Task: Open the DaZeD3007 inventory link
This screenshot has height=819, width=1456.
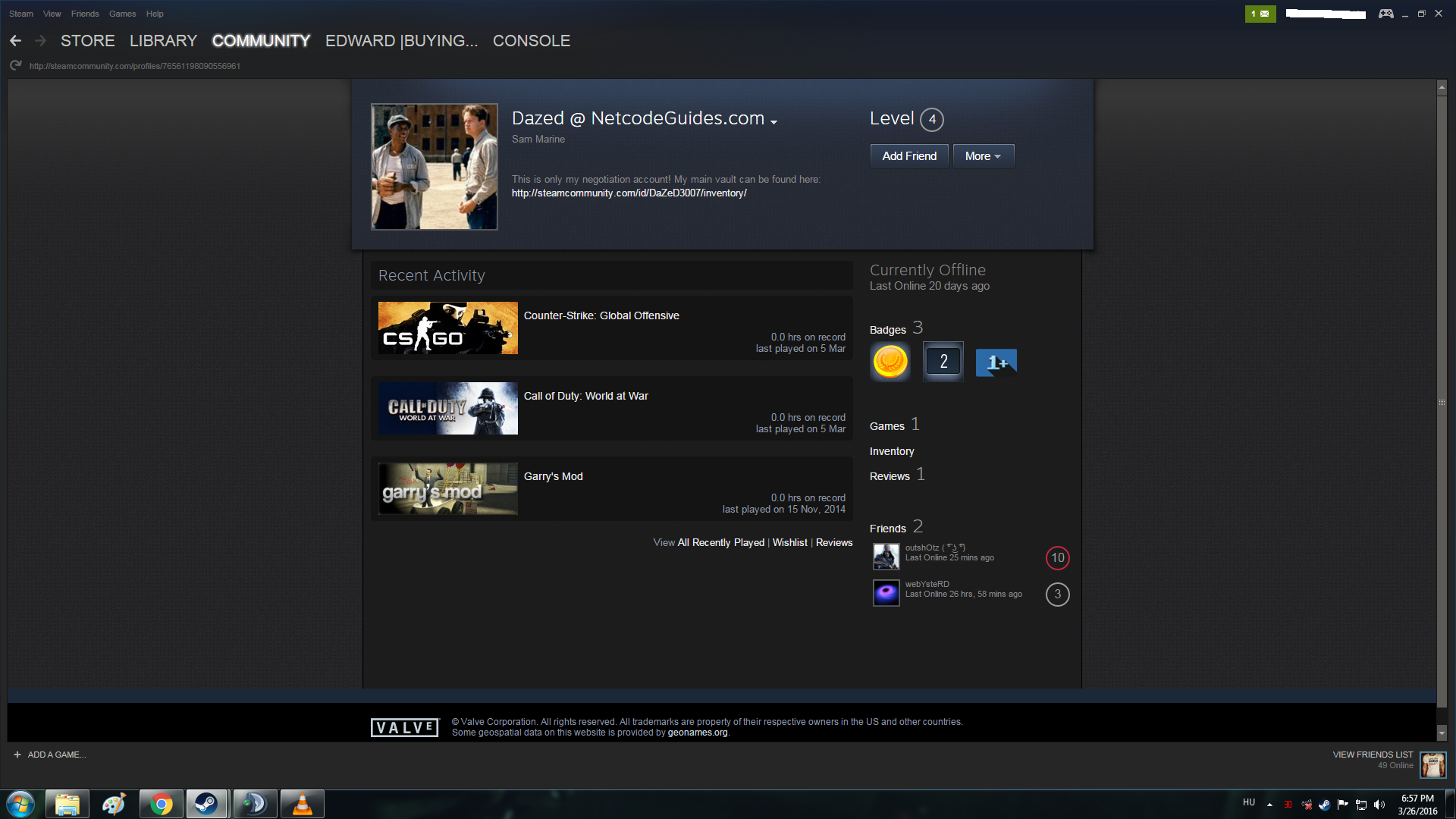Action: point(629,193)
